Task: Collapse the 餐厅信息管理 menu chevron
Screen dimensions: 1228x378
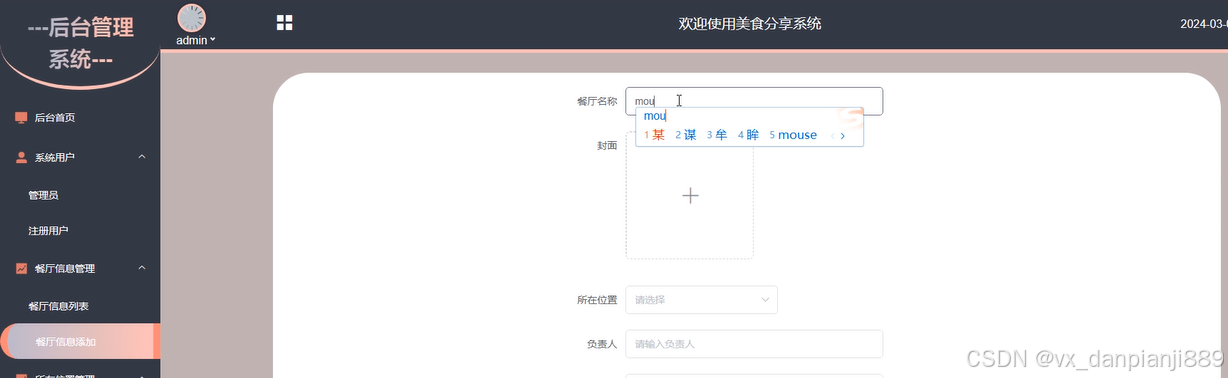Action: (142, 268)
